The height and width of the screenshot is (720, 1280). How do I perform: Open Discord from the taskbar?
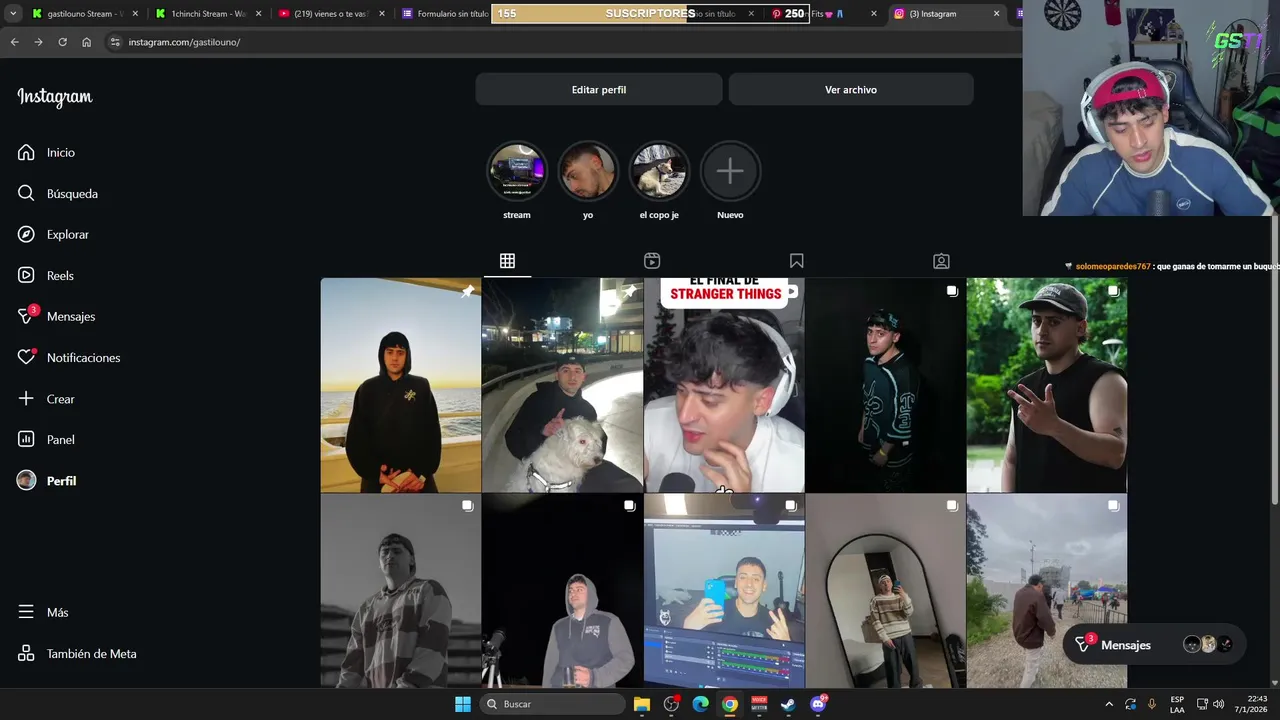[x=818, y=704]
